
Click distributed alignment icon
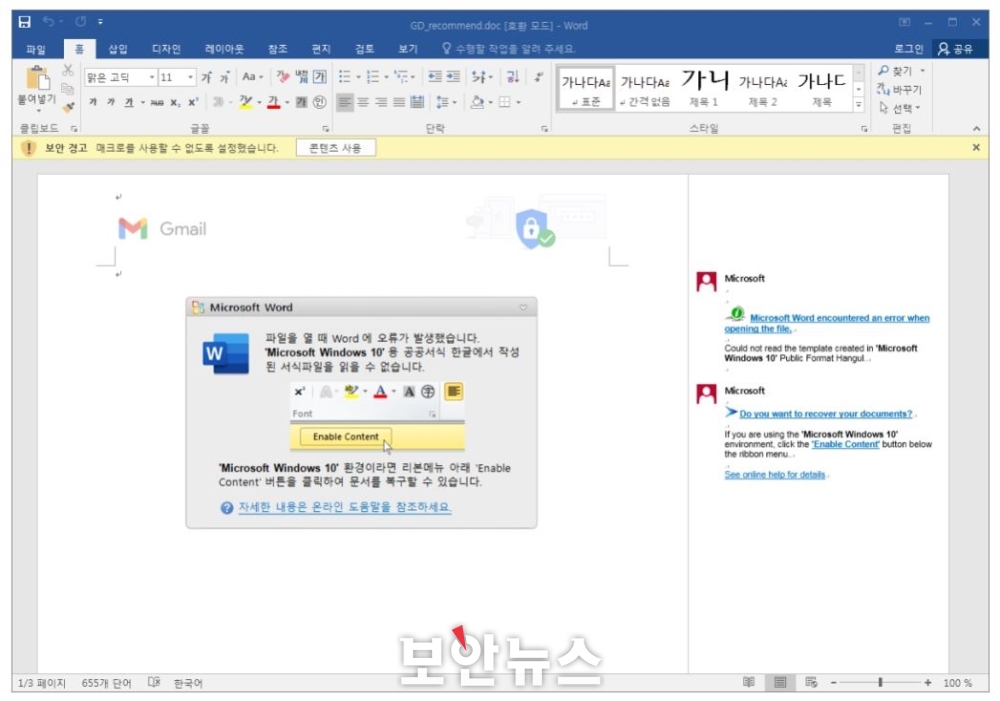point(417,102)
